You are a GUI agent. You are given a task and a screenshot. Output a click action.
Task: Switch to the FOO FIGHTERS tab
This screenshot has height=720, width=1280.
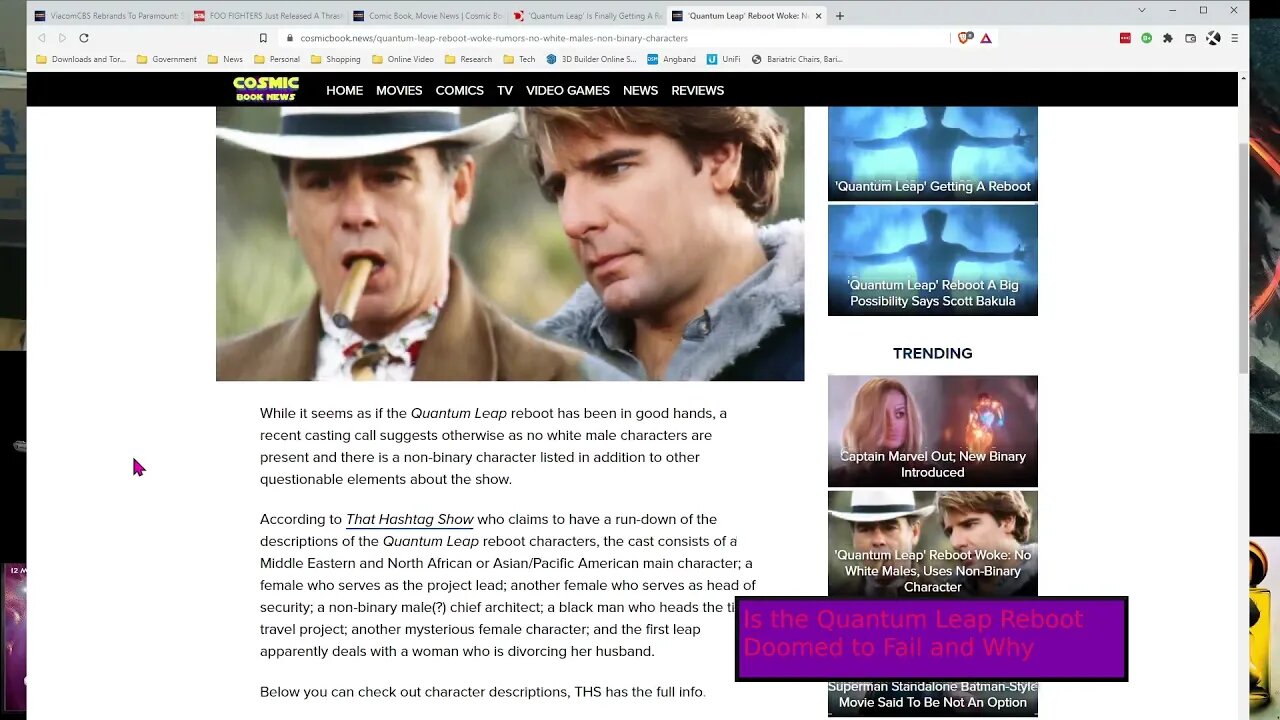(x=267, y=16)
